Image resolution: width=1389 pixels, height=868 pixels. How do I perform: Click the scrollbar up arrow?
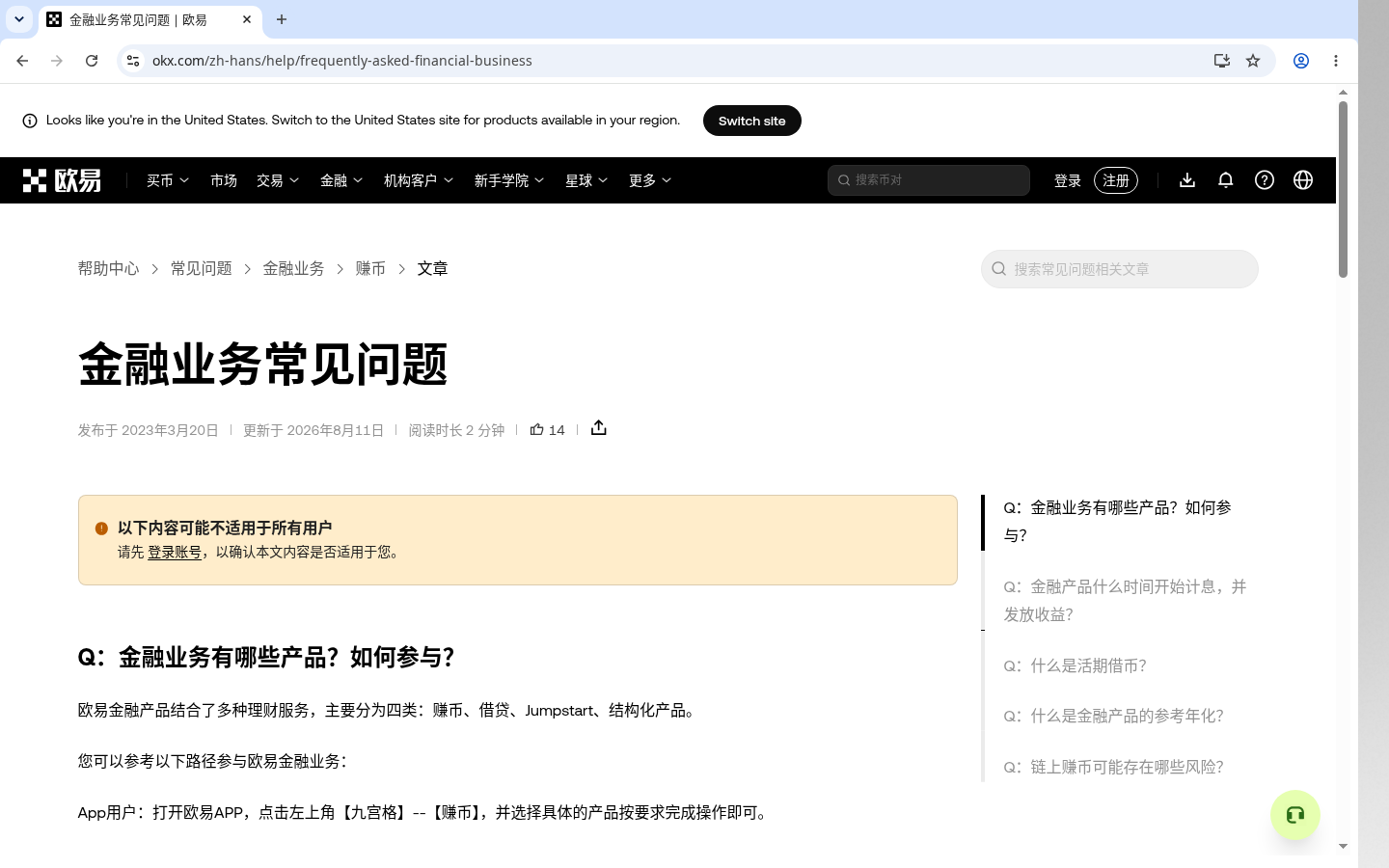pyautogui.click(x=1343, y=93)
